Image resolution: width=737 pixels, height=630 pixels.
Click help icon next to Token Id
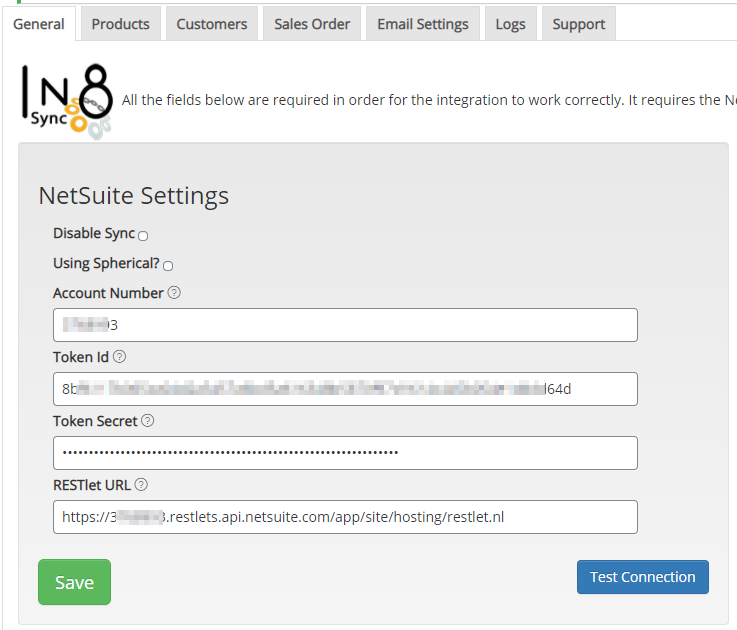[x=120, y=357]
